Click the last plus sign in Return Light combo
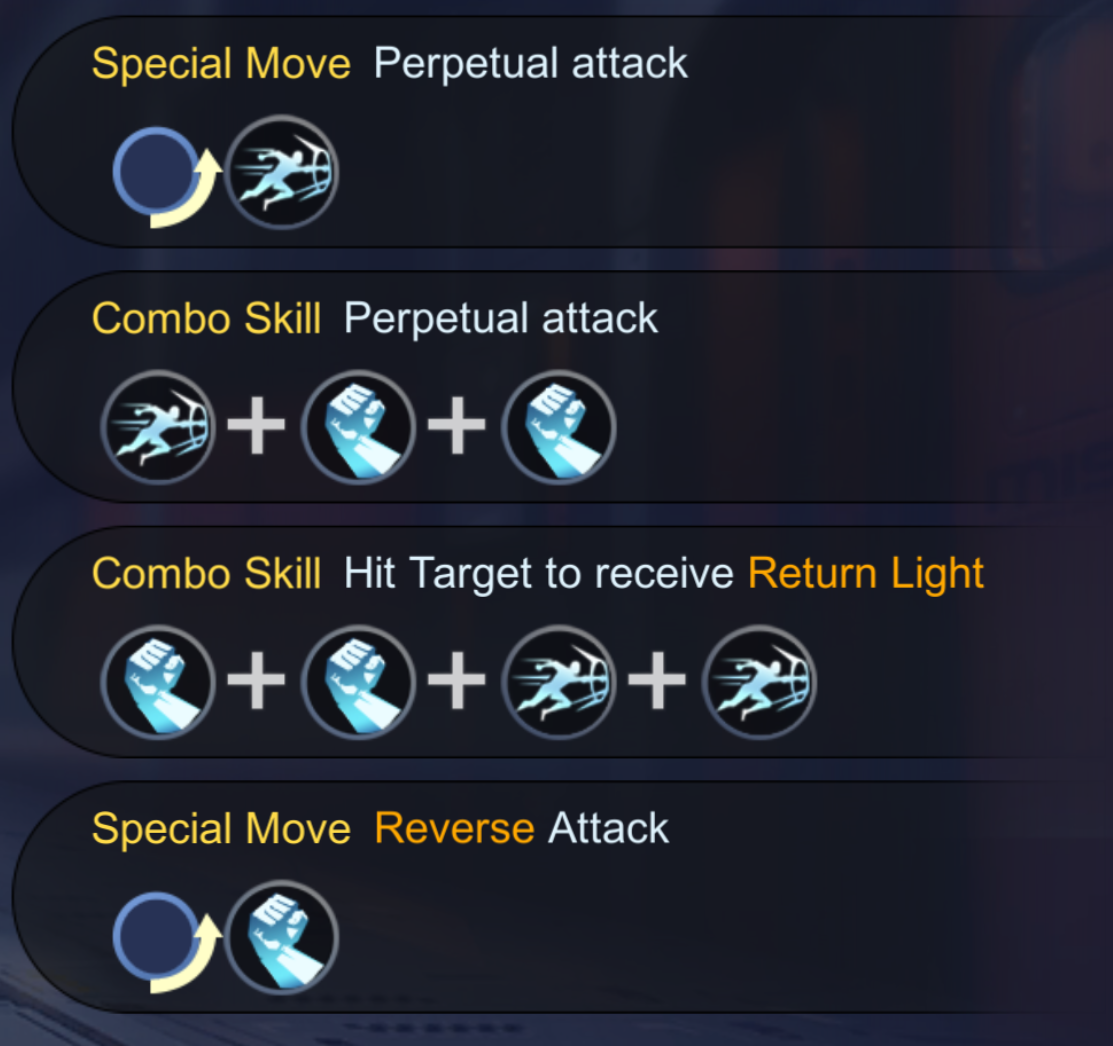This screenshot has width=1113, height=1046. click(x=657, y=681)
